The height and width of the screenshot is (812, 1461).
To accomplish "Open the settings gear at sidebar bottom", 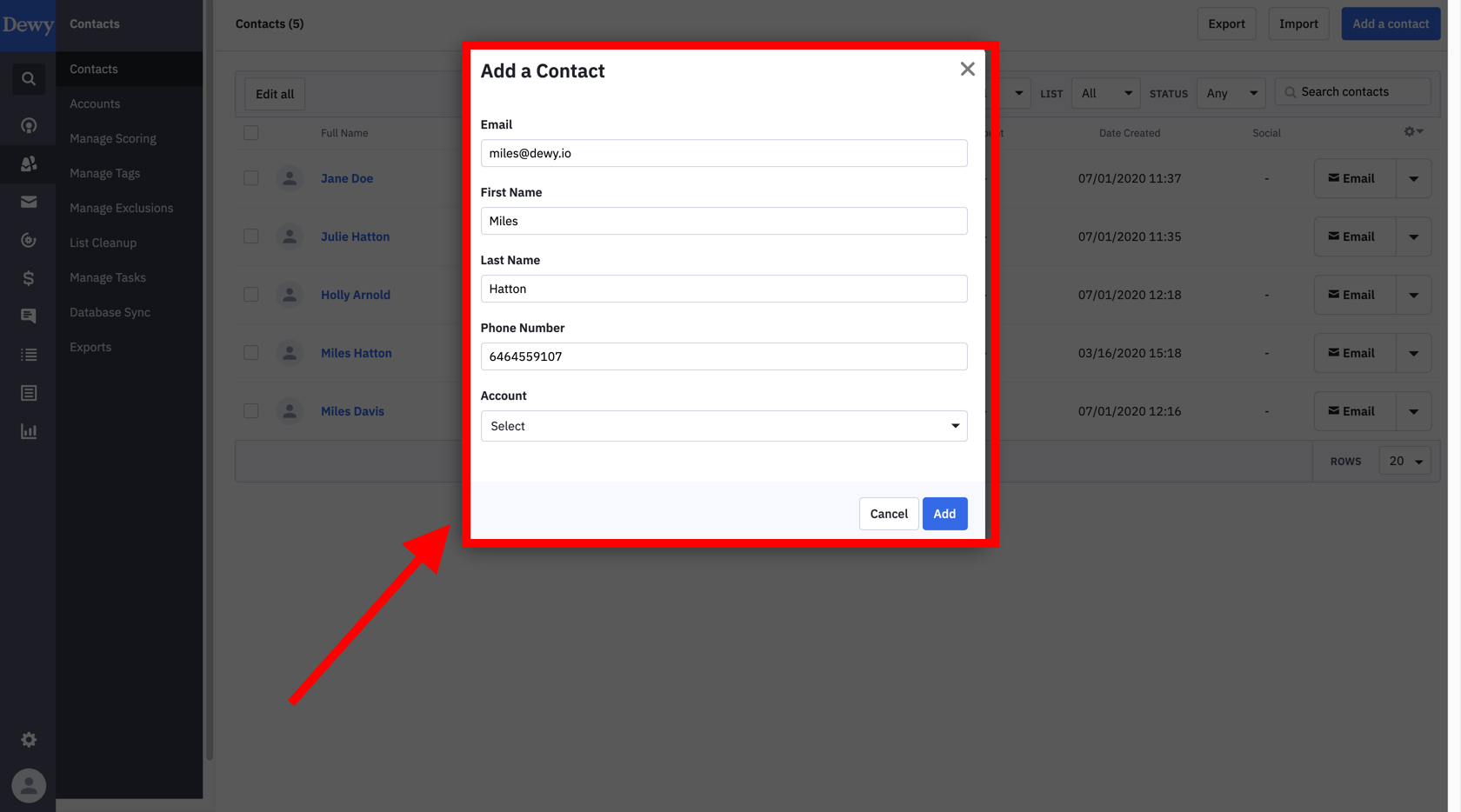I will click(29, 739).
